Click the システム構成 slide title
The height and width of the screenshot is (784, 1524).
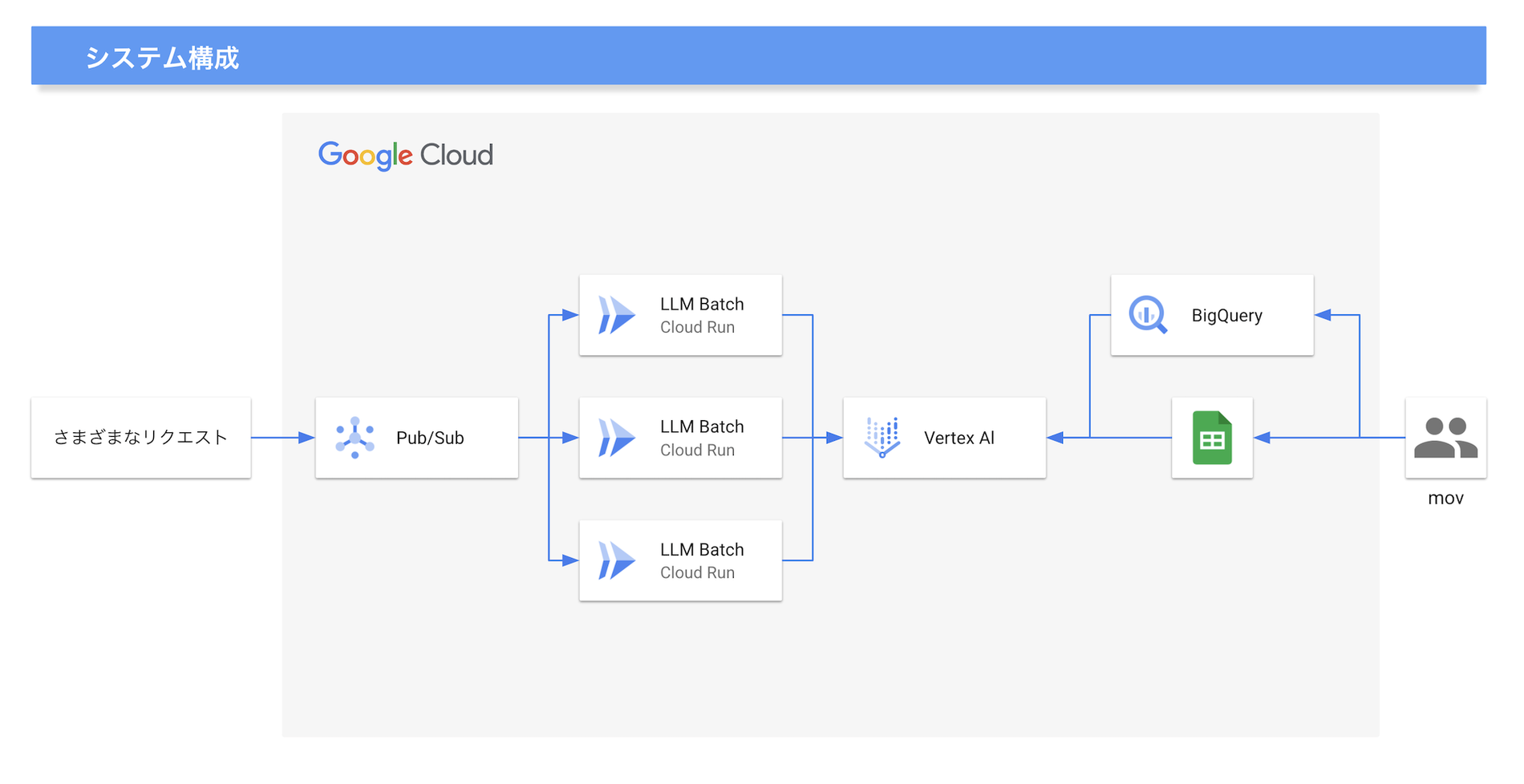[x=162, y=58]
